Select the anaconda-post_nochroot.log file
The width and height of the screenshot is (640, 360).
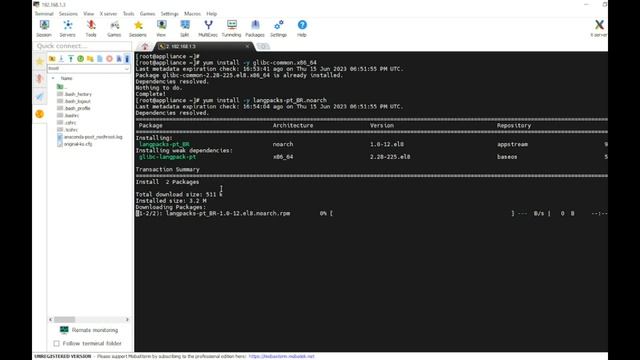(x=90, y=137)
